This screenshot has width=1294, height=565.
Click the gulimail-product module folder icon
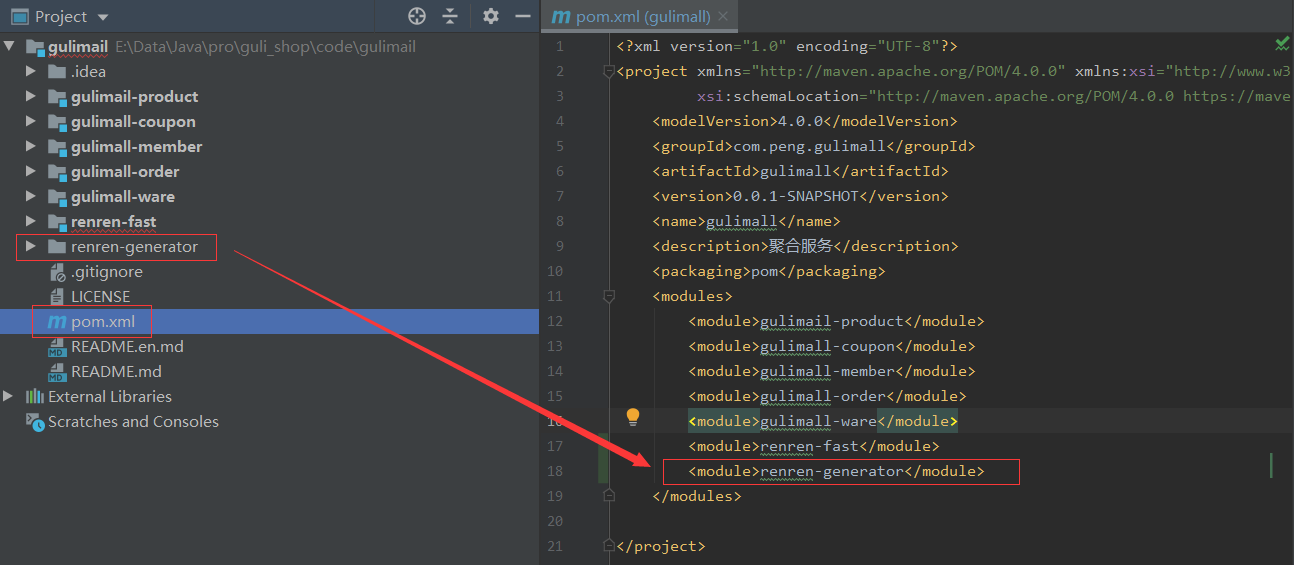56,97
